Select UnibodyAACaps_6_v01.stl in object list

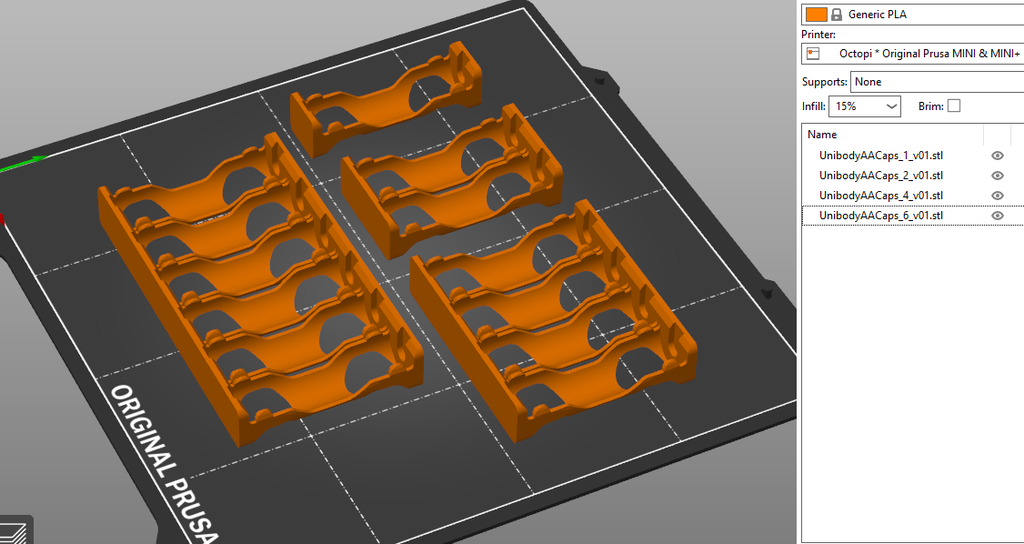coord(881,216)
